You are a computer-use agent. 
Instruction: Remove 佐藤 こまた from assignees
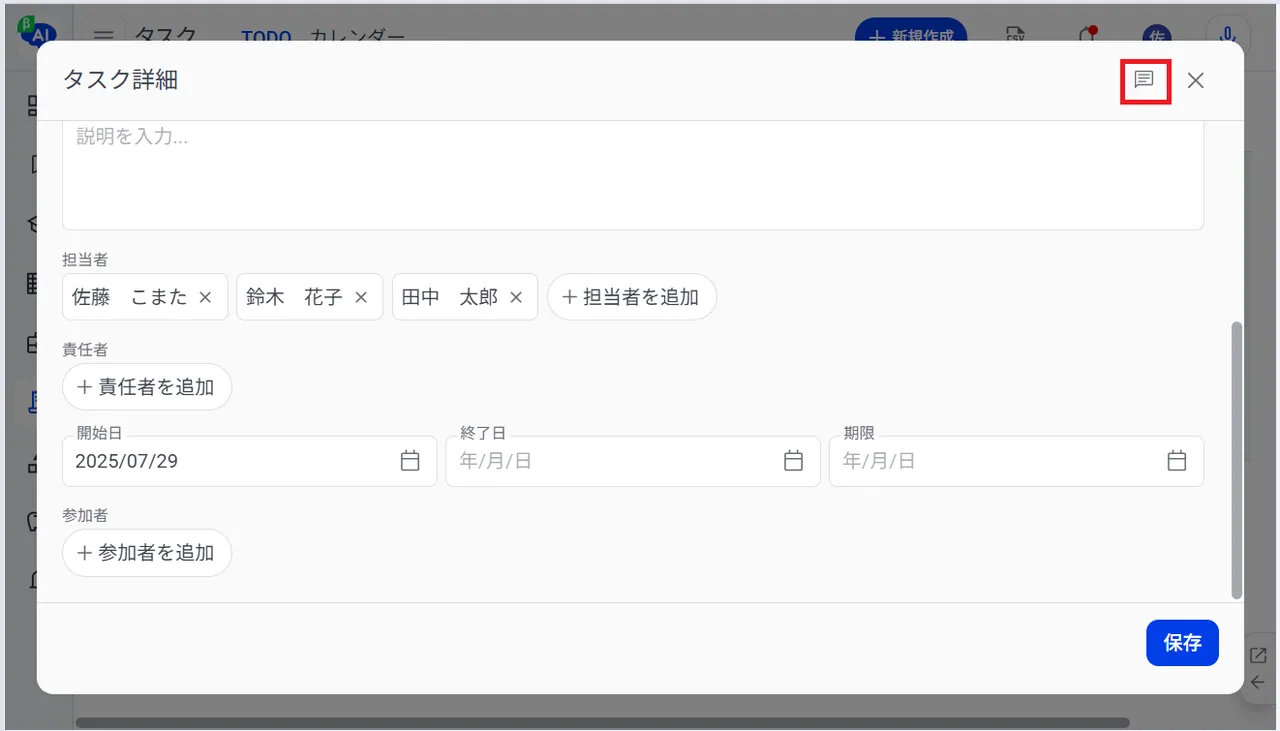205,297
